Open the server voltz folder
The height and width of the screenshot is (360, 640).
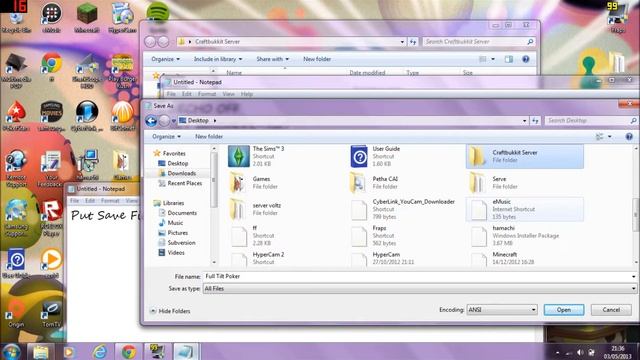coord(256,209)
